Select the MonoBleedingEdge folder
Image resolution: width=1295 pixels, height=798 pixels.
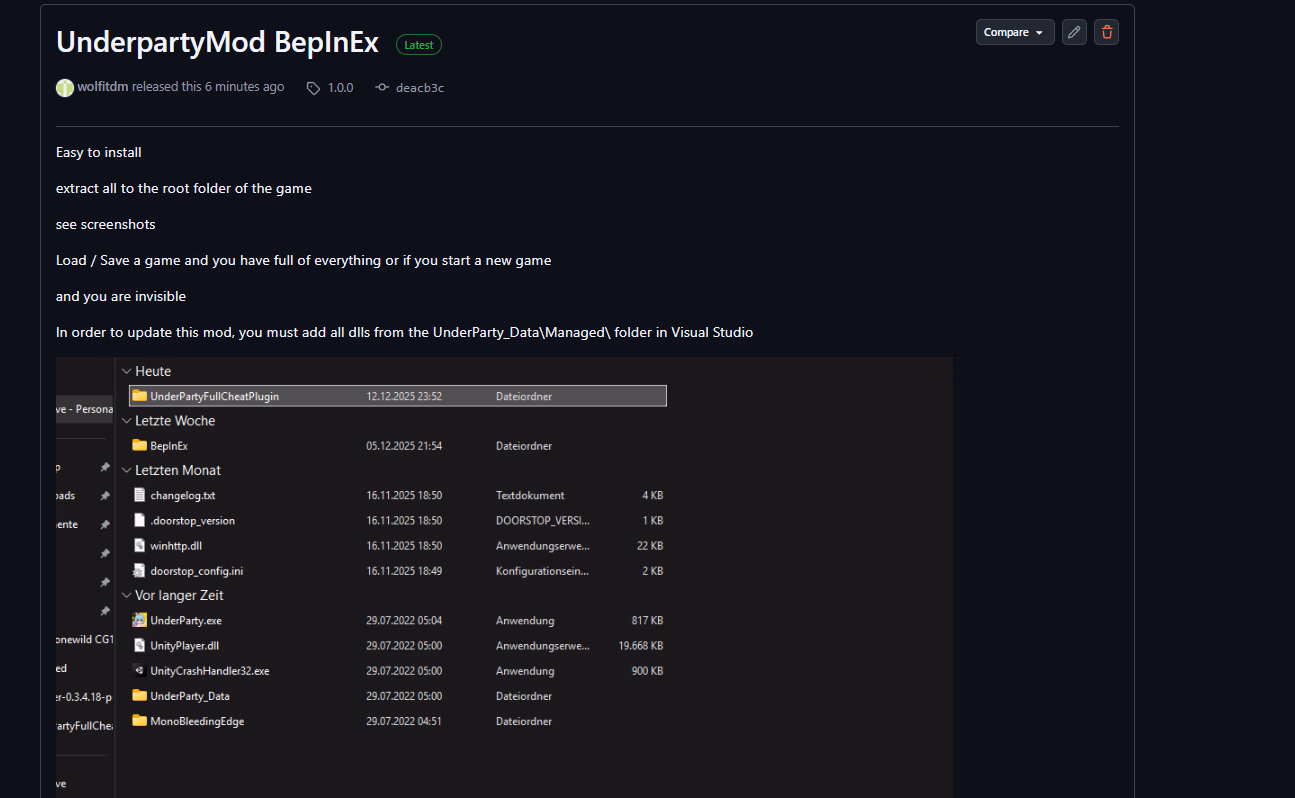196,721
